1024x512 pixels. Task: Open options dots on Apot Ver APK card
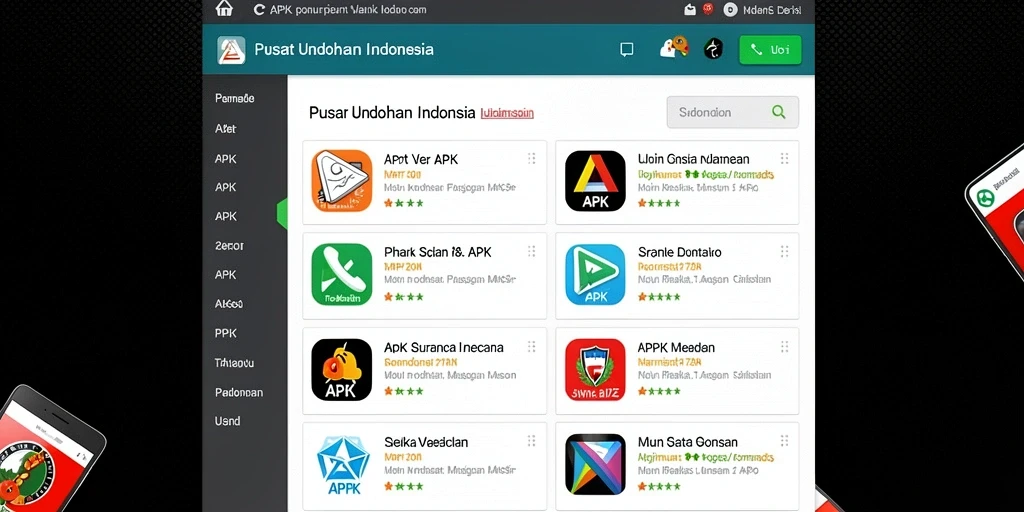pos(532,159)
